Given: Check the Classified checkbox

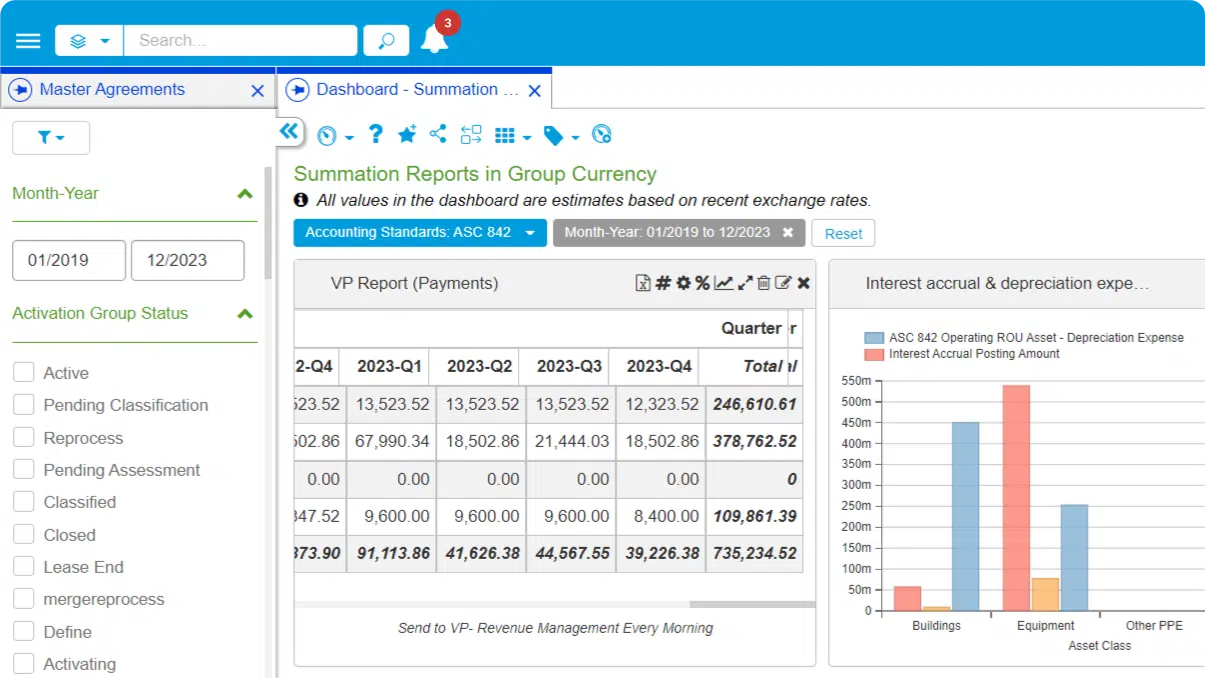Looking at the screenshot, I should (x=24, y=502).
